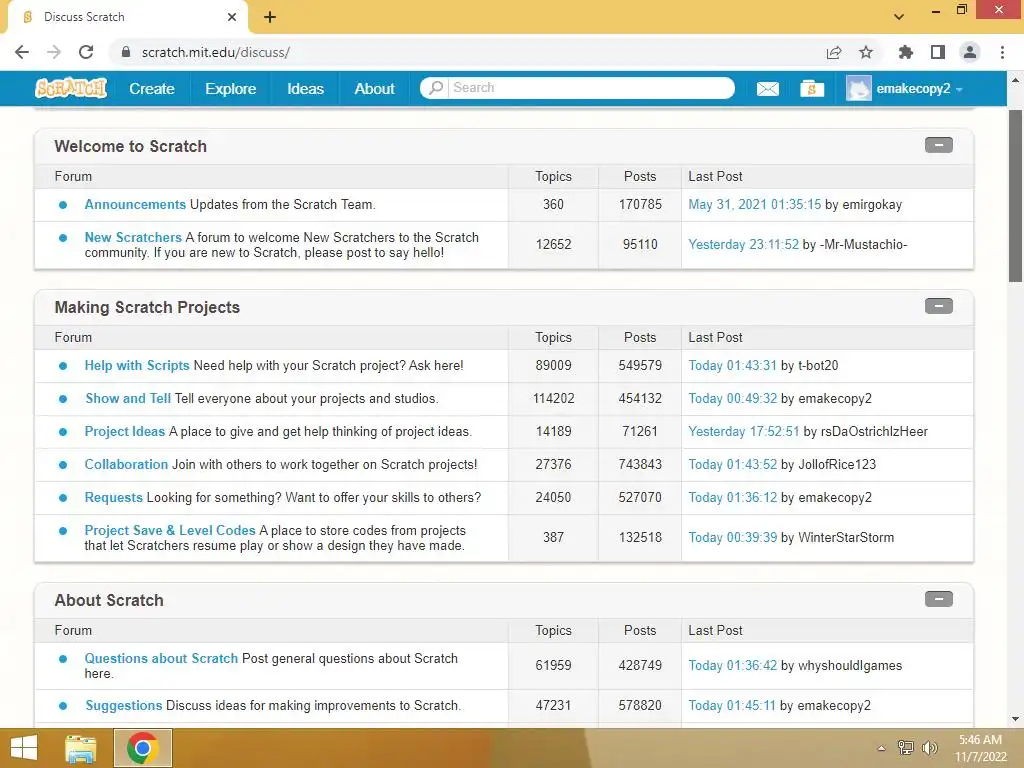This screenshot has width=1024, height=768.
Task: Click the scrollbar down arrow
Action: pos(1016,719)
